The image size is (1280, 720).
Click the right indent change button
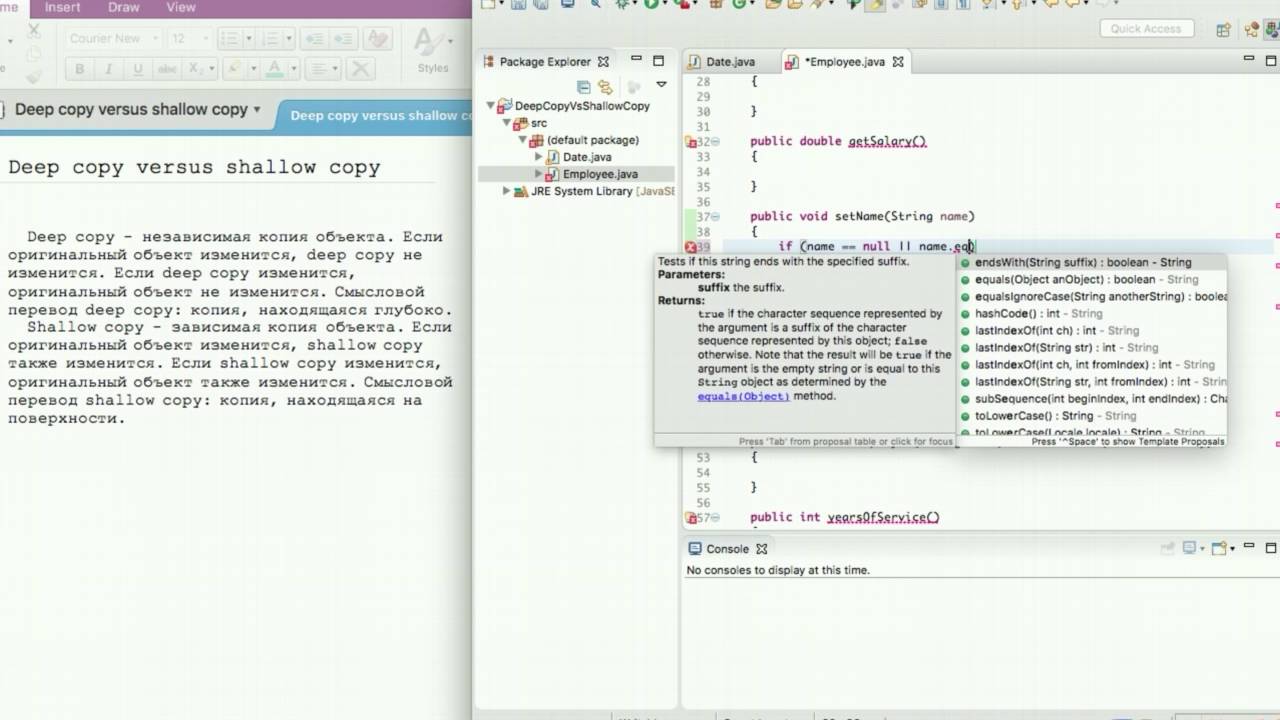[344, 39]
